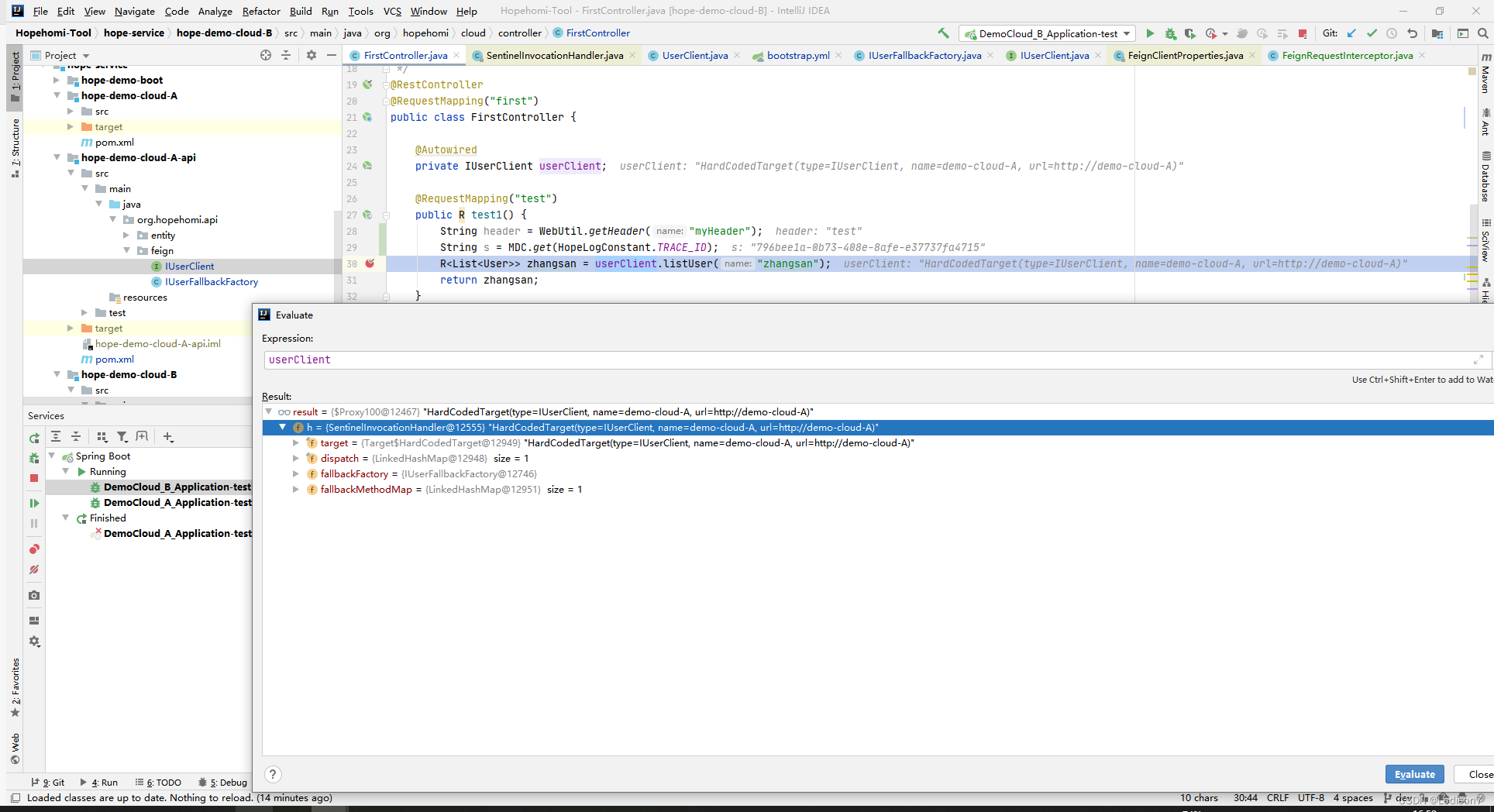Click the Filter icon in Services toolbar
This screenshot has height=812, width=1494.
pyautogui.click(x=122, y=437)
